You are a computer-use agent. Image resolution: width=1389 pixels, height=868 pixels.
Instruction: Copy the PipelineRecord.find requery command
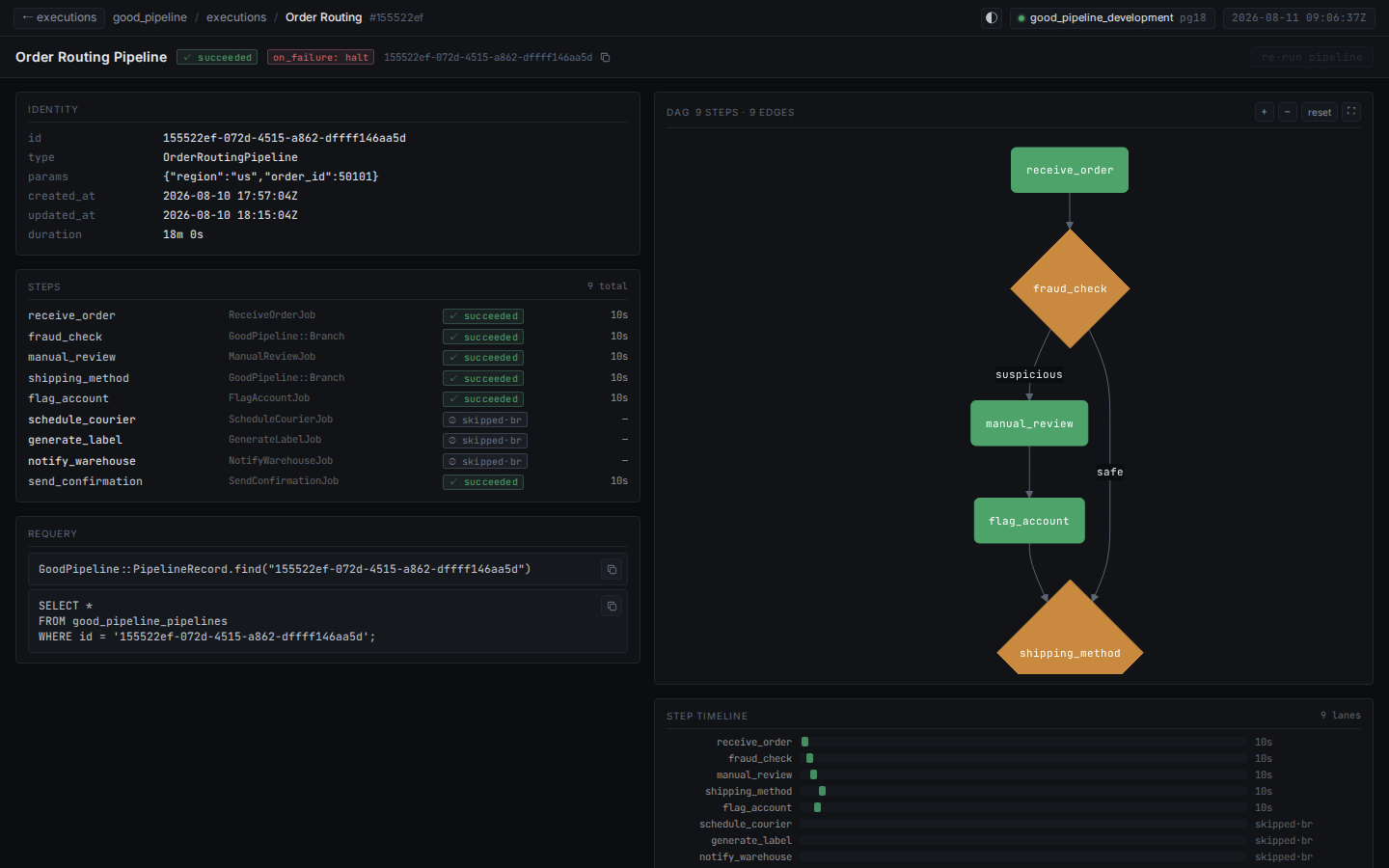612,570
